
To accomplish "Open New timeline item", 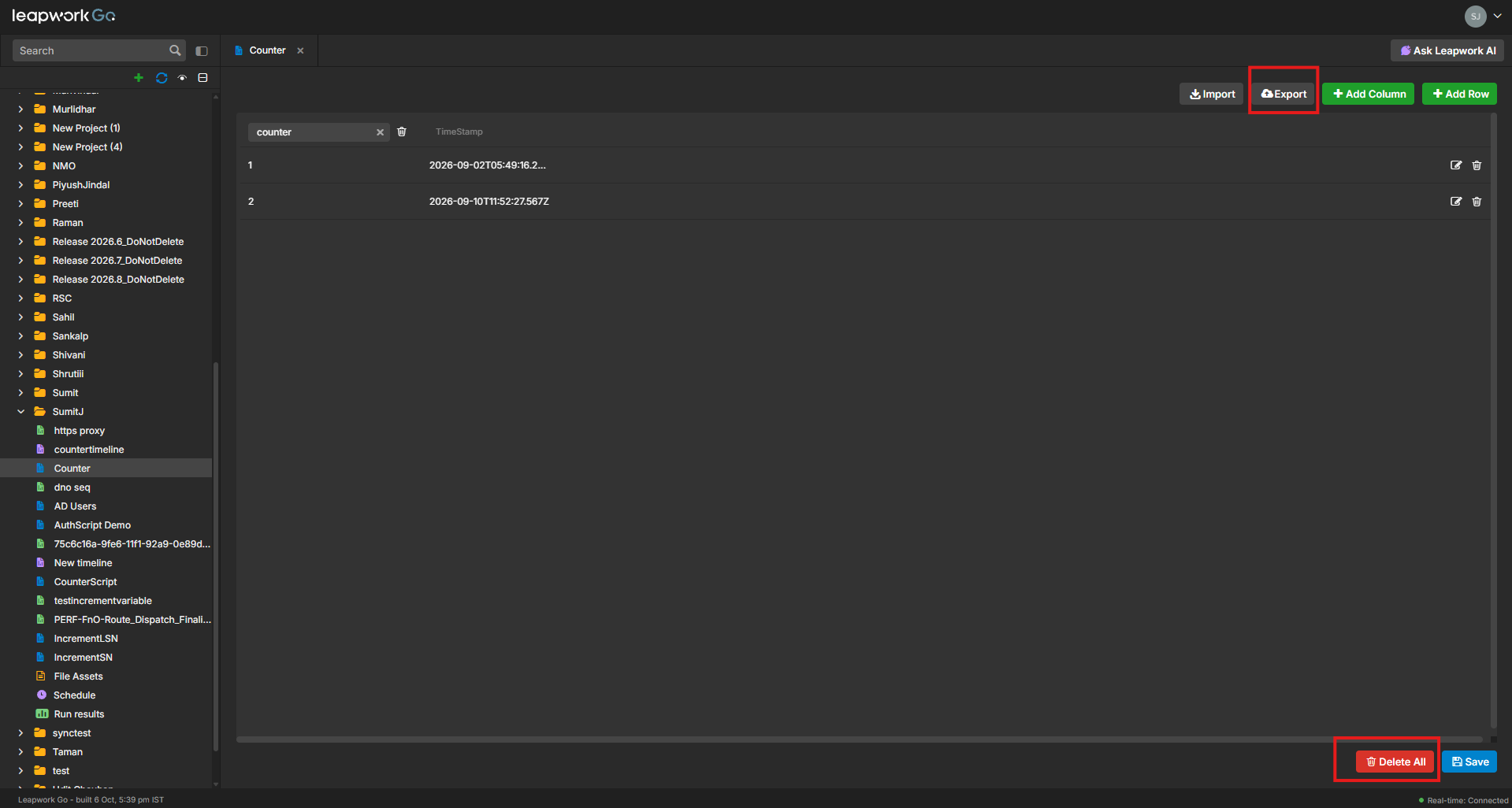I will tap(83, 563).
